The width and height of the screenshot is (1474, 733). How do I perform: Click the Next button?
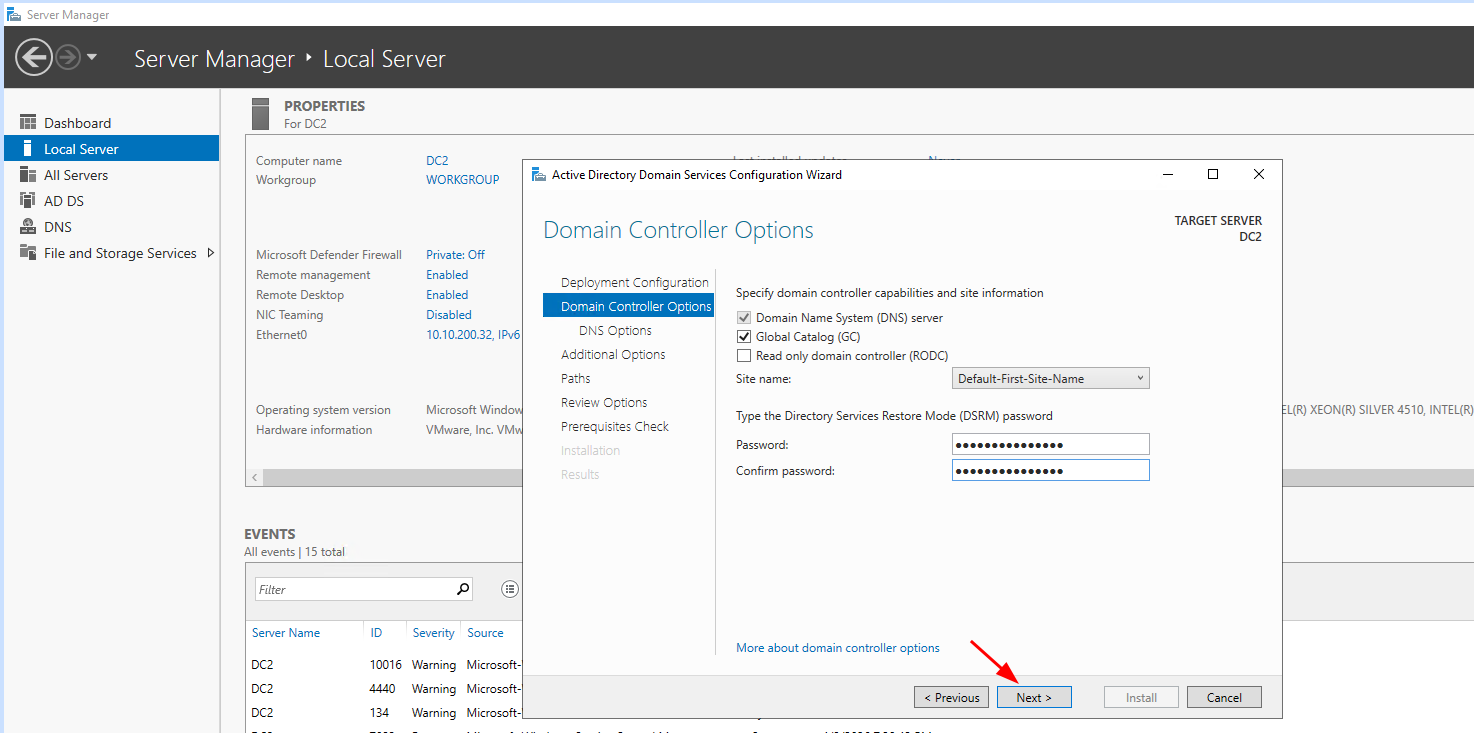click(x=1033, y=697)
